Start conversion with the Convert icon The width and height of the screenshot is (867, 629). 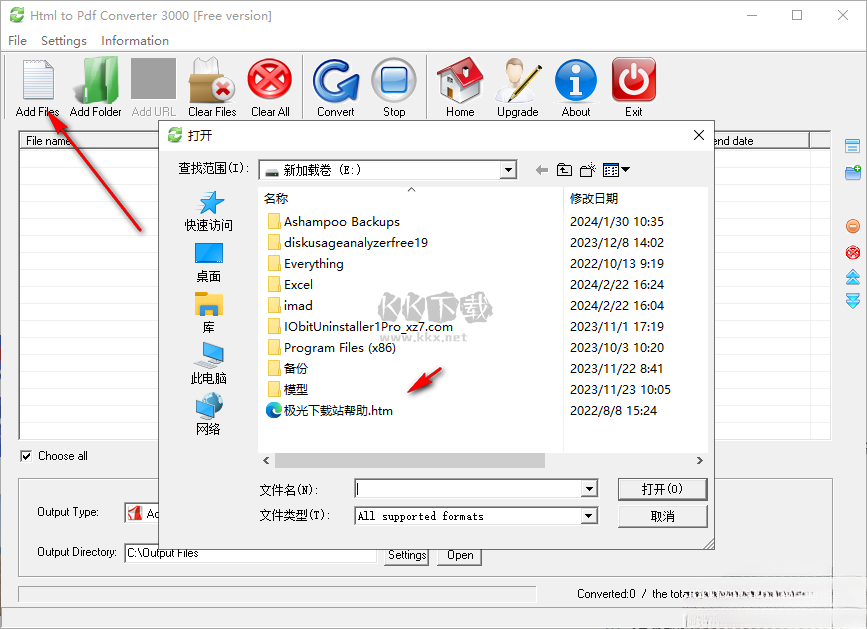pos(336,80)
